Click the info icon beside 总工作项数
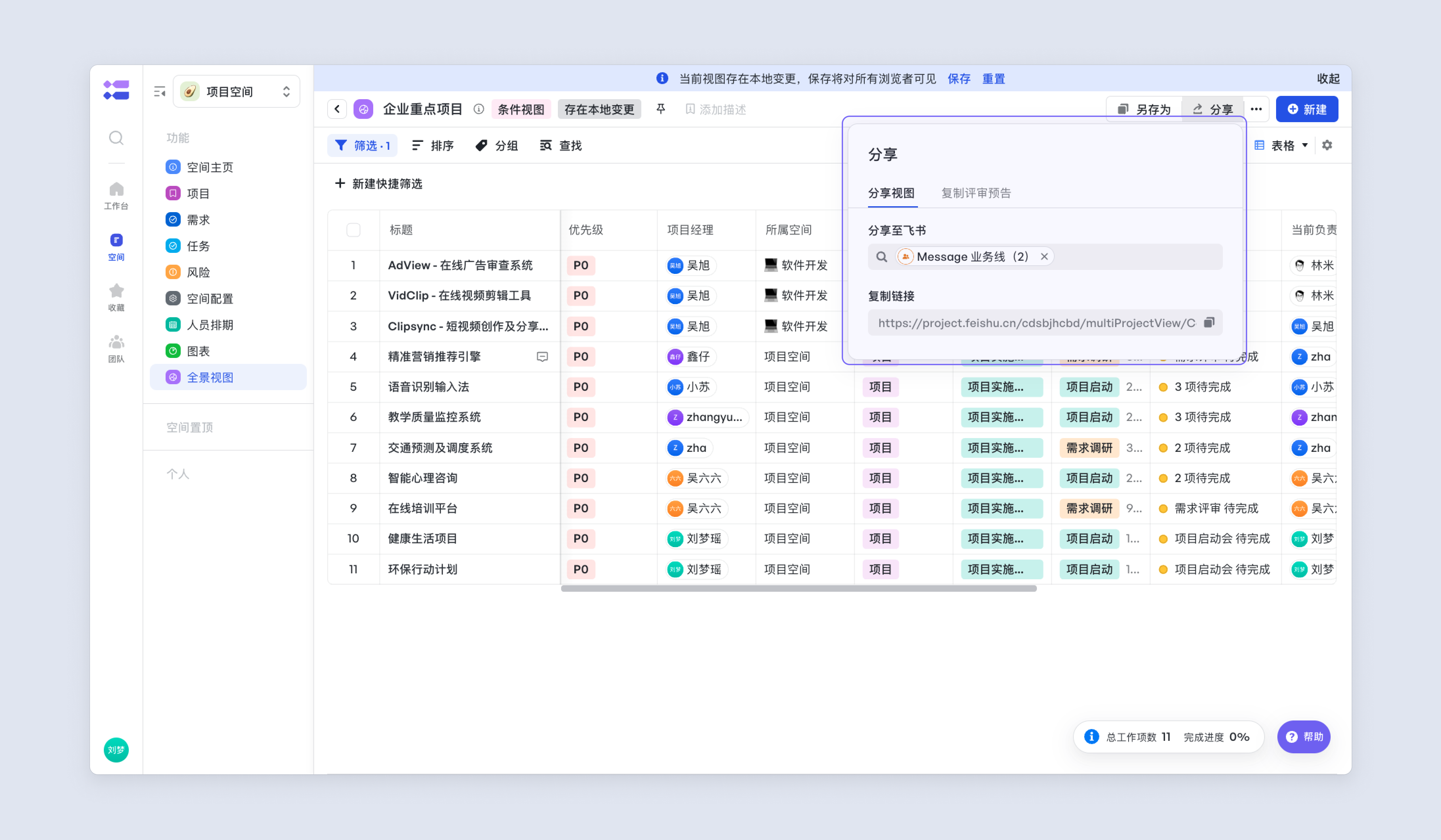 pos(1092,737)
